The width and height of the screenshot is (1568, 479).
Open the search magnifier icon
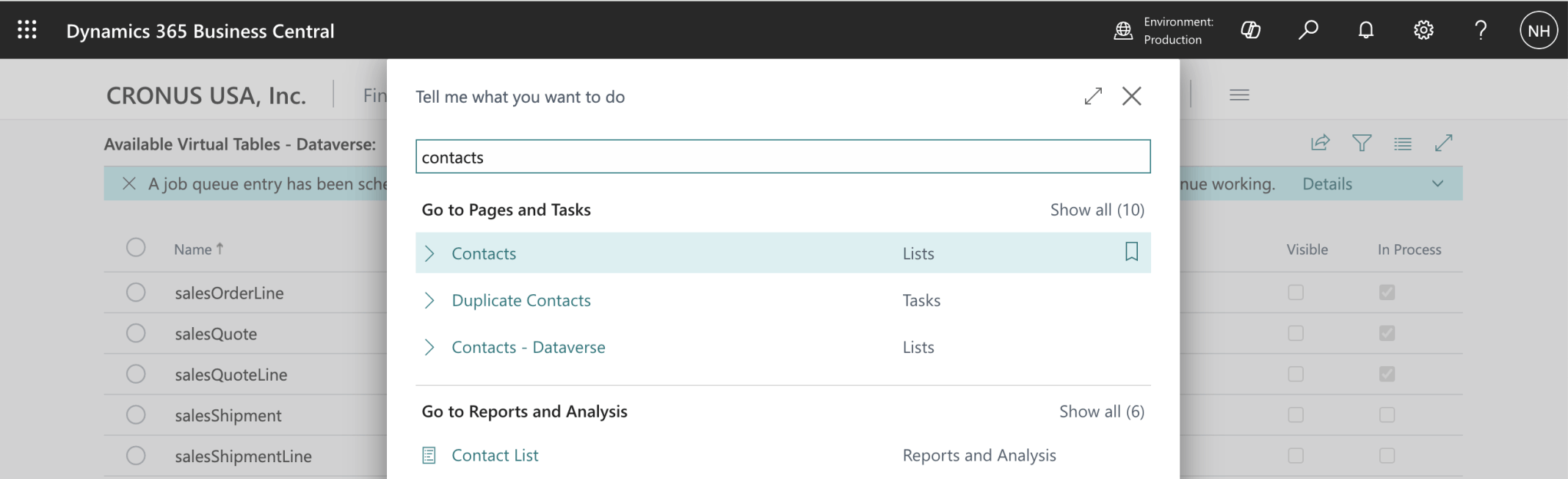1308,30
